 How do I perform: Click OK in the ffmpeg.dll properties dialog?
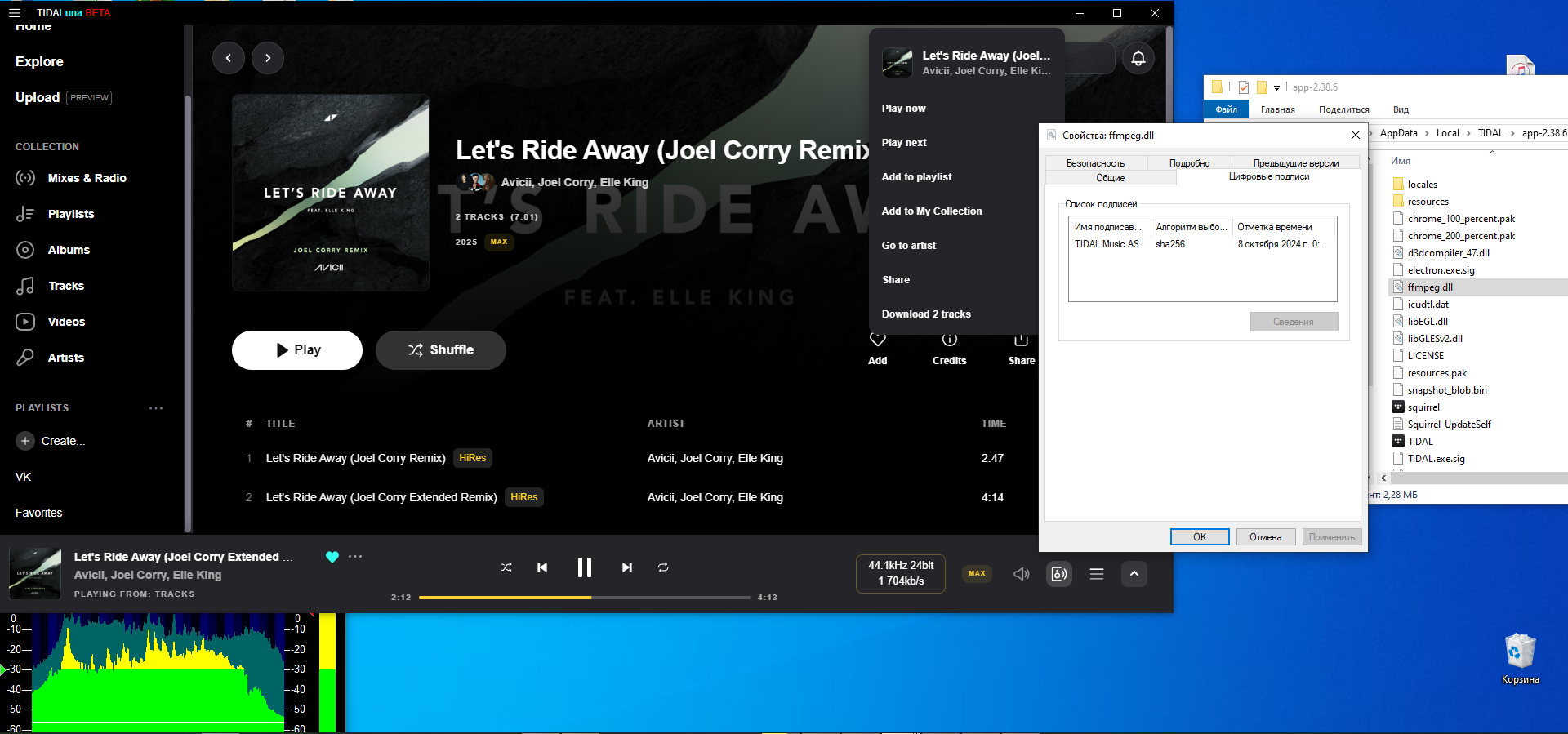point(1199,536)
